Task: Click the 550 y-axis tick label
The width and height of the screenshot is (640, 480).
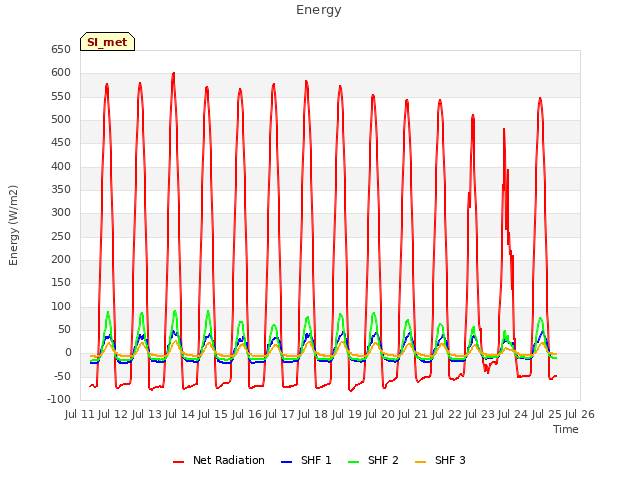Action: click(x=61, y=97)
